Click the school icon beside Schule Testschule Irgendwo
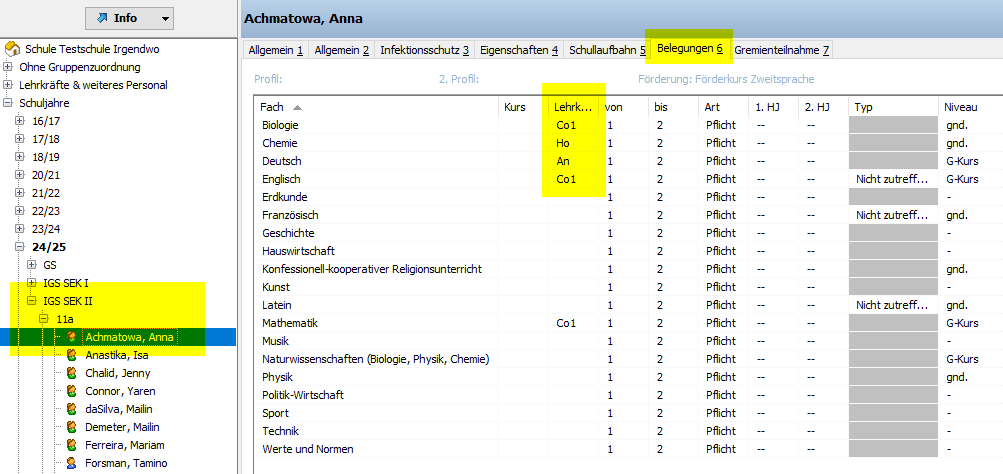The height and width of the screenshot is (474, 1003). tap(12, 48)
